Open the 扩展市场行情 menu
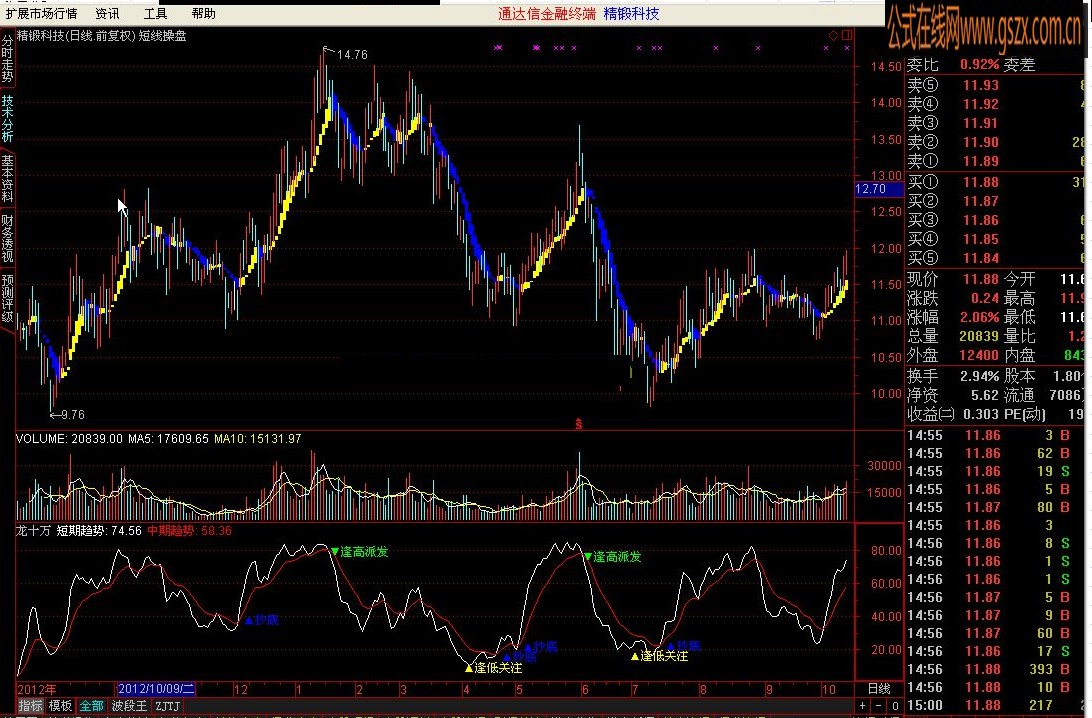Image resolution: width=1092 pixels, height=718 pixels. (x=41, y=13)
